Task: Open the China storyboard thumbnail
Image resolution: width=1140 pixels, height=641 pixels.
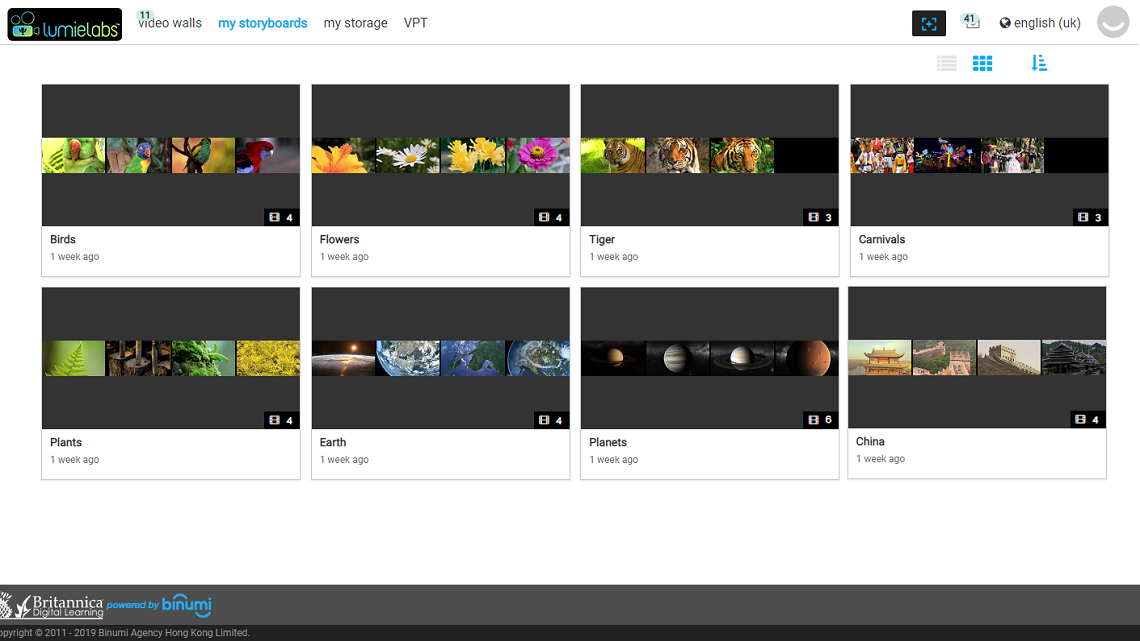Action: pyautogui.click(x=976, y=357)
